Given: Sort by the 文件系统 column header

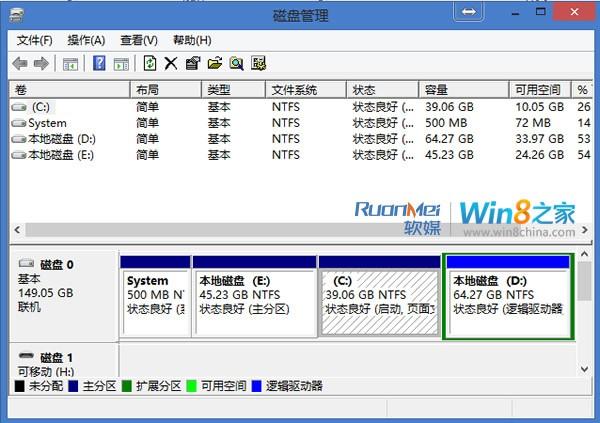Looking at the screenshot, I should (306, 90).
